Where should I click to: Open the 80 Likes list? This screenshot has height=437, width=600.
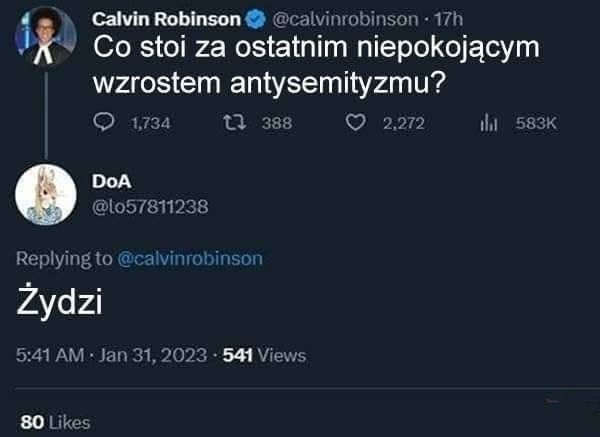point(47,421)
